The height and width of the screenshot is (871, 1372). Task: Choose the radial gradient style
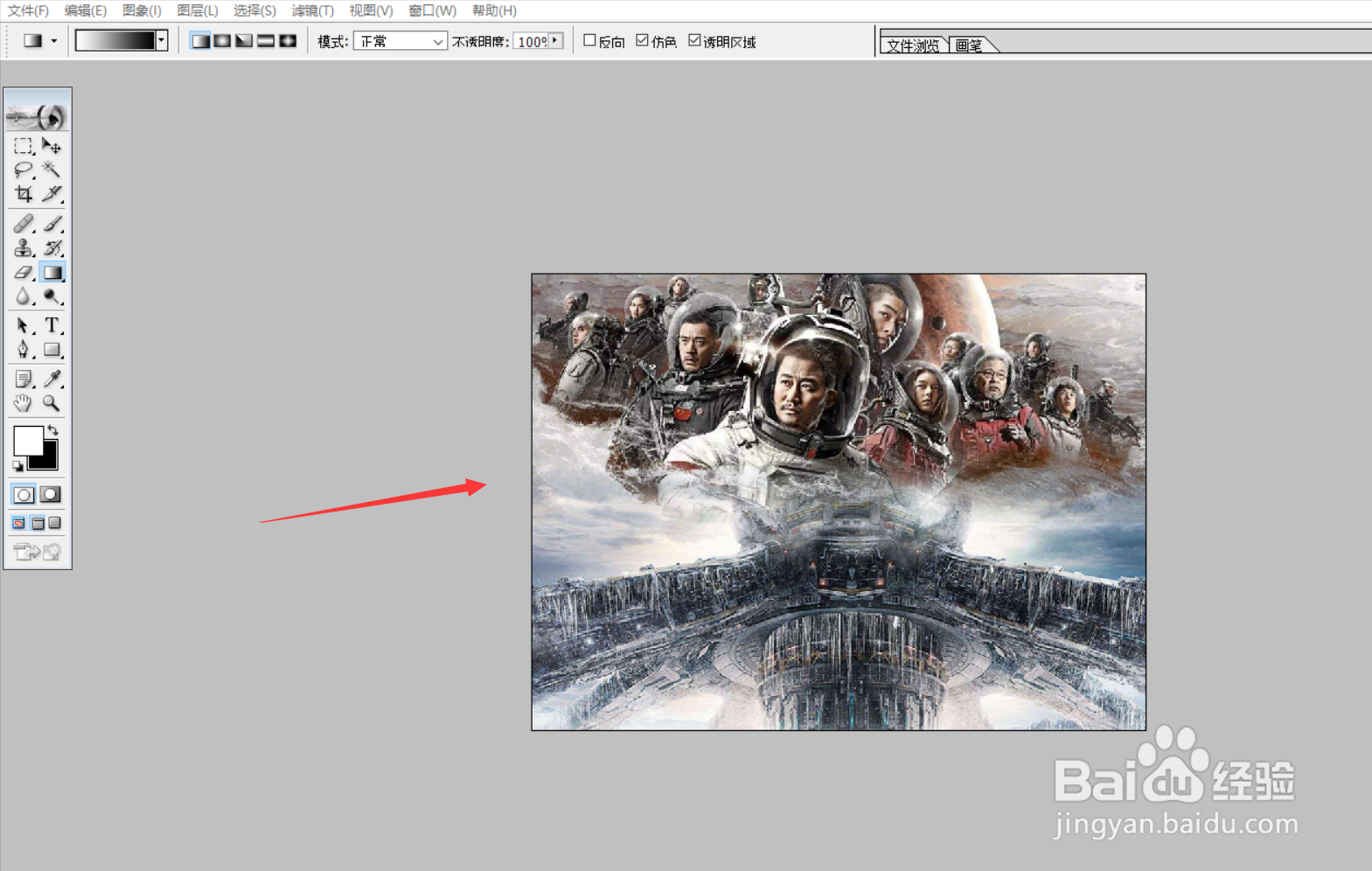(x=222, y=41)
